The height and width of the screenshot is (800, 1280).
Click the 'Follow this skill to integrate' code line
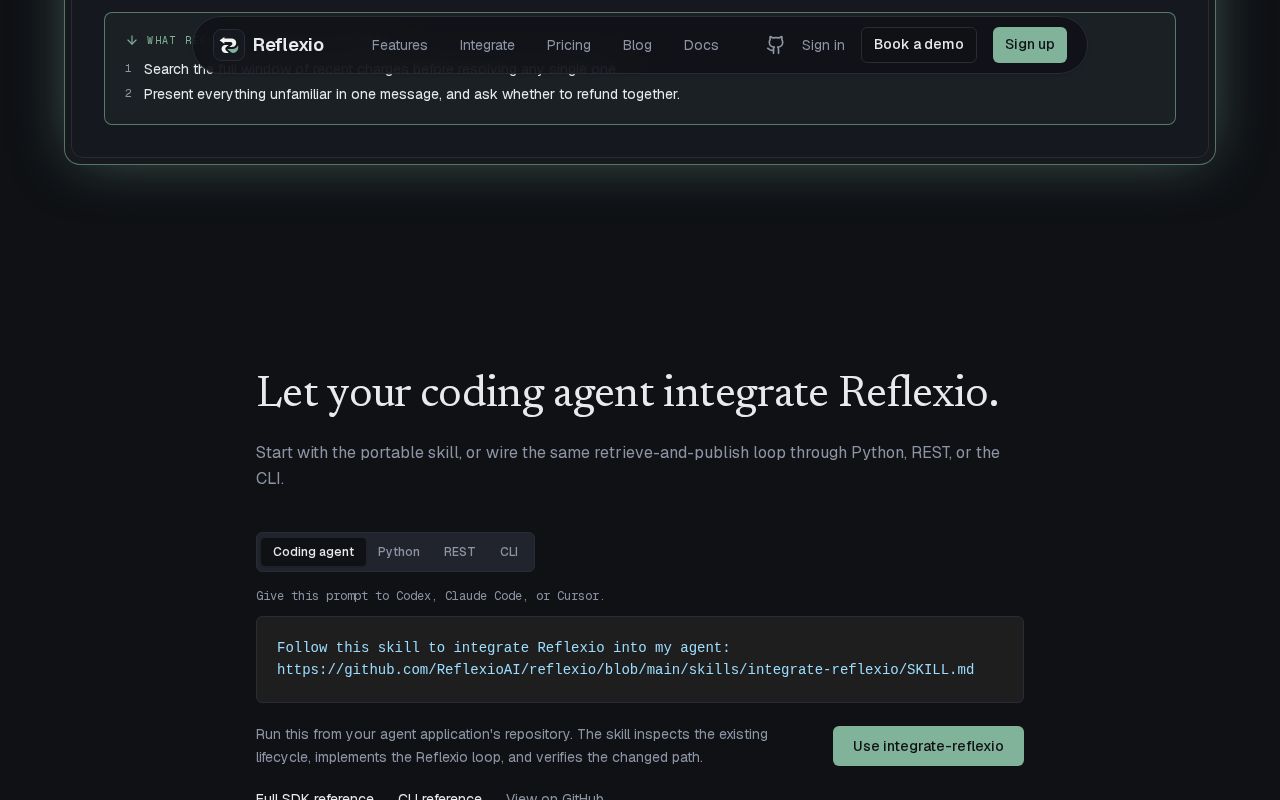tap(504, 648)
